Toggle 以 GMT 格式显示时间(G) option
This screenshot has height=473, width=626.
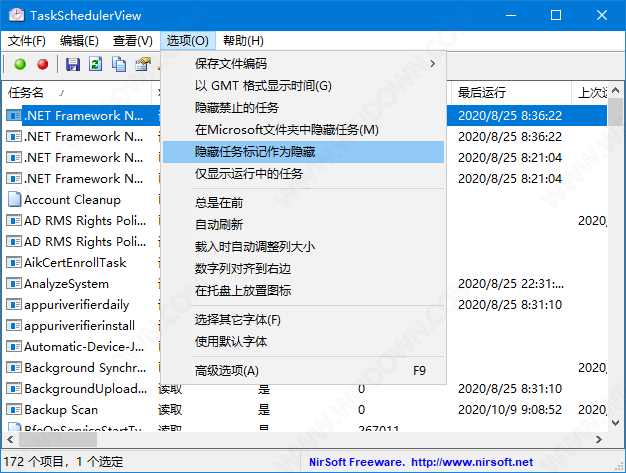[x=263, y=86]
